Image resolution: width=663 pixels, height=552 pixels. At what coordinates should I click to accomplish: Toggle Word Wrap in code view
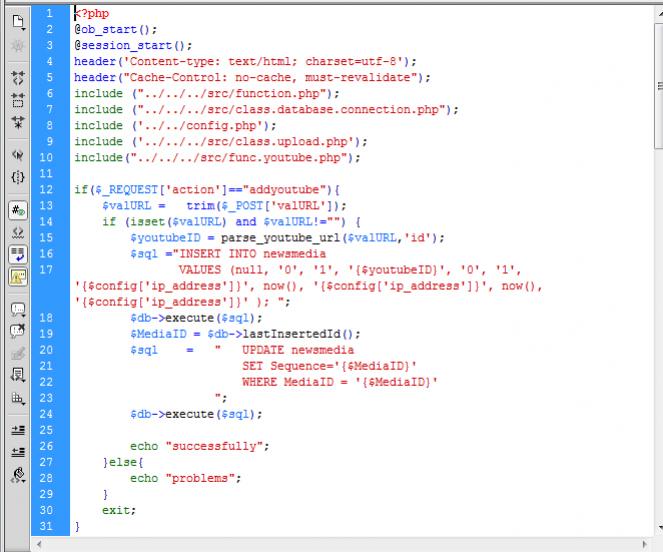(x=18, y=254)
